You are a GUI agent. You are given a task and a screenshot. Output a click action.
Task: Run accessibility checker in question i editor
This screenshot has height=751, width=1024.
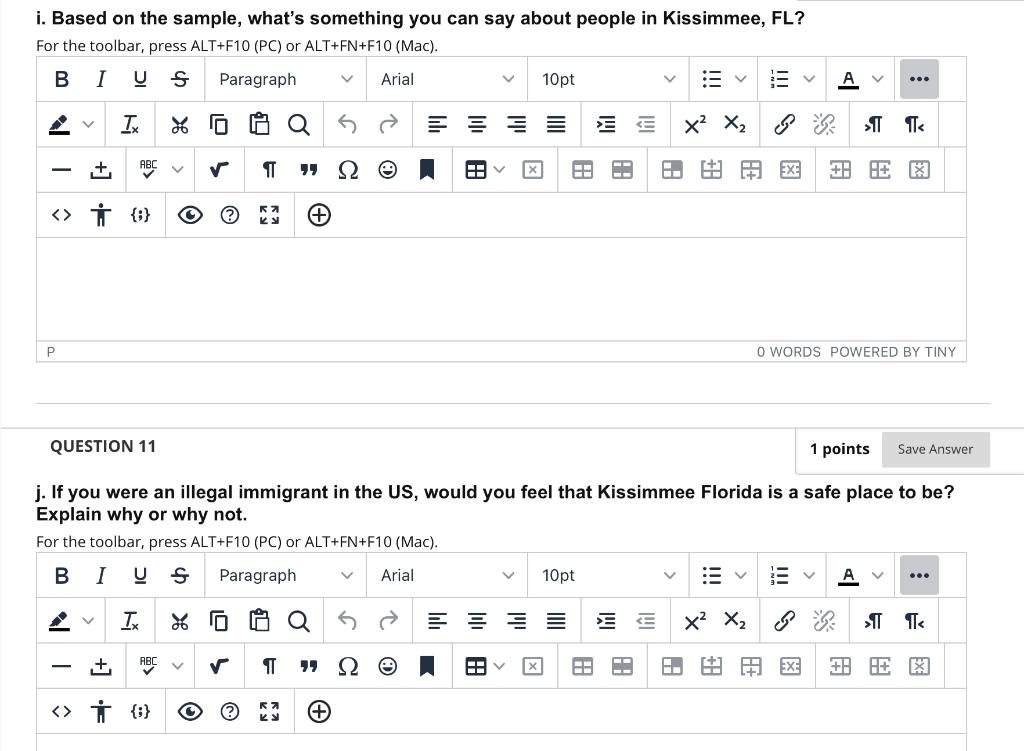tap(101, 215)
